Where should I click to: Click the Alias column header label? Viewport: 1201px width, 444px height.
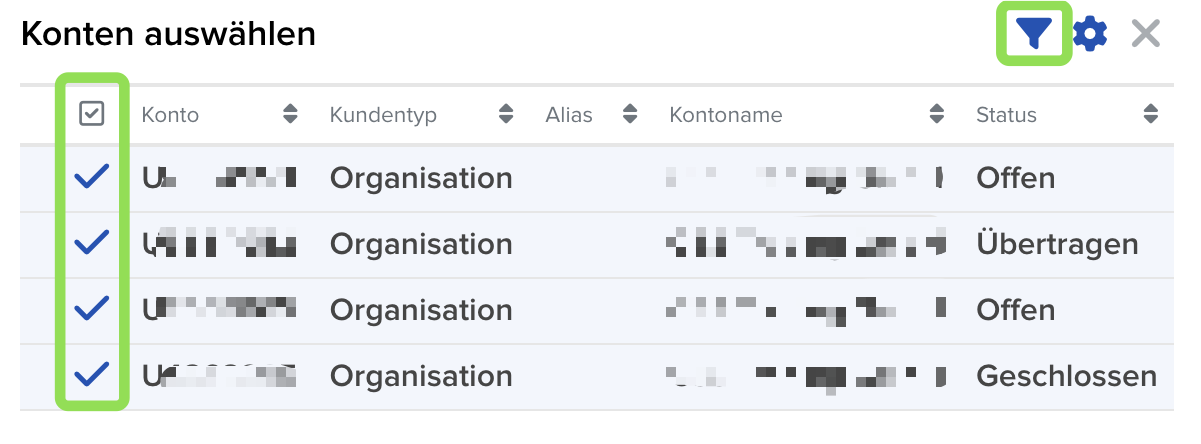click(x=569, y=115)
